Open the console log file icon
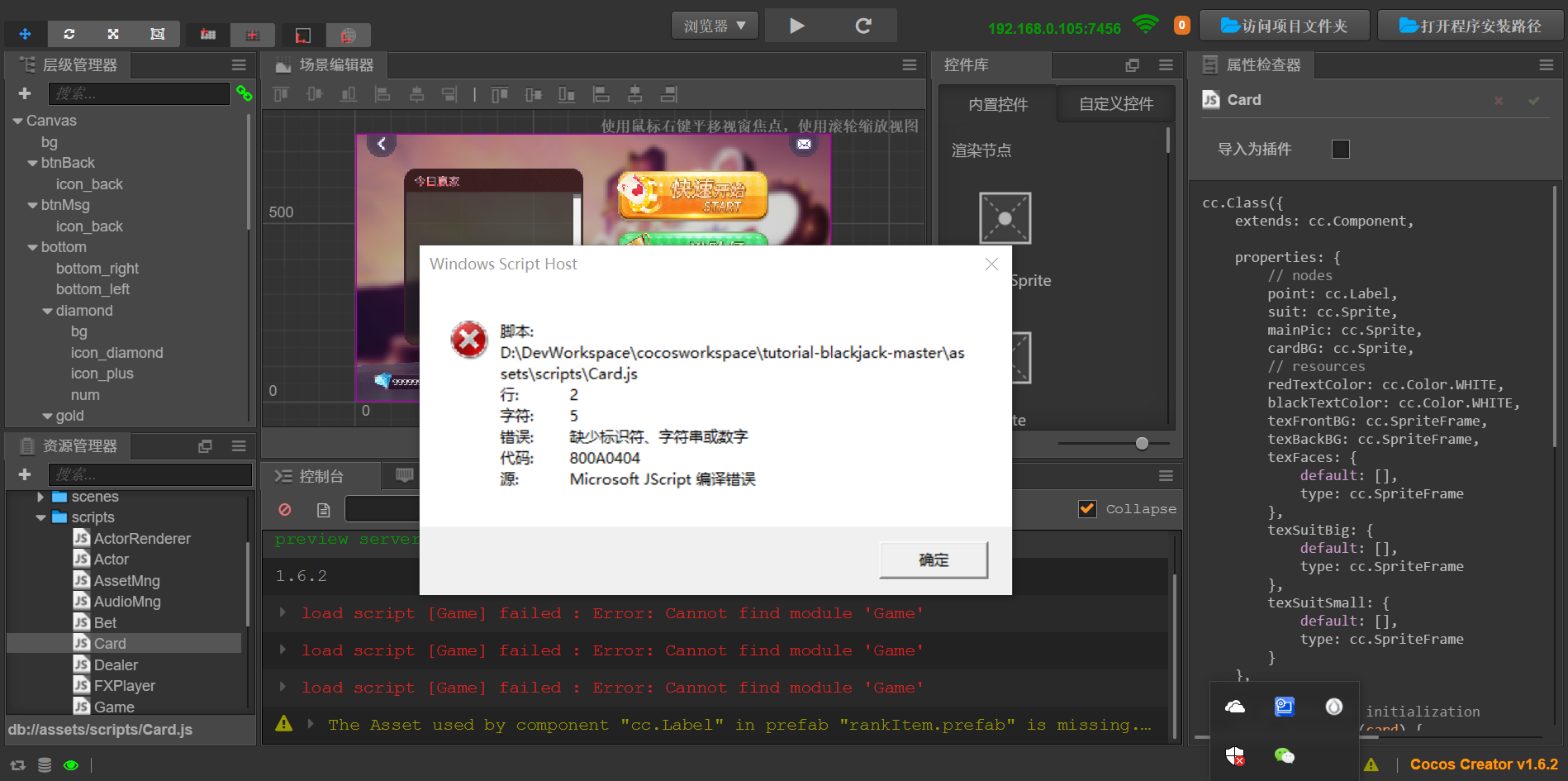Image resolution: width=1568 pixels, height=781 pixels. pos(323,510)
